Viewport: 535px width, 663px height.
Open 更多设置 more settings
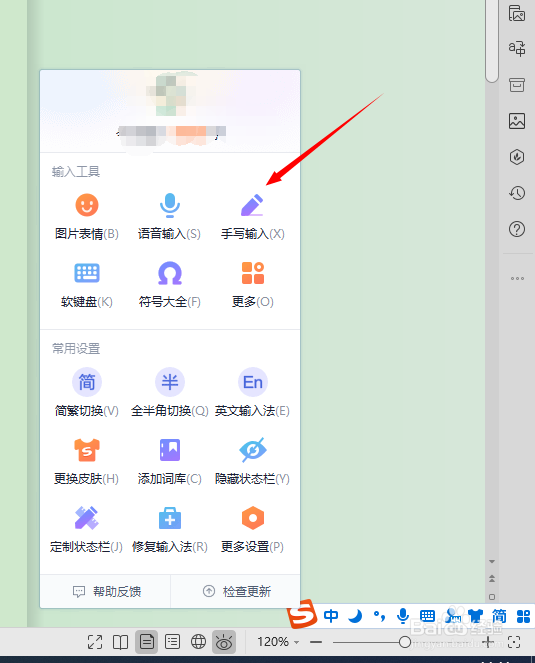(x=252, y=530)
